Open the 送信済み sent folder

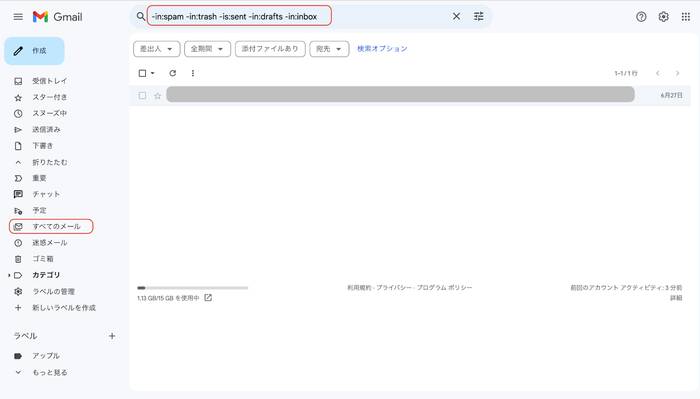[46, 129]
